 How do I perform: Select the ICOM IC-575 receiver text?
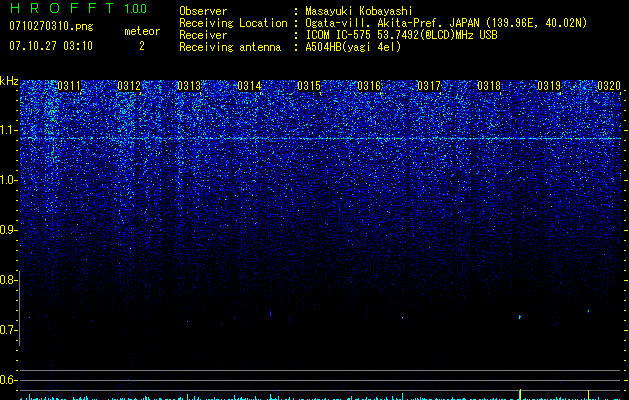click(x=401, y=35)
